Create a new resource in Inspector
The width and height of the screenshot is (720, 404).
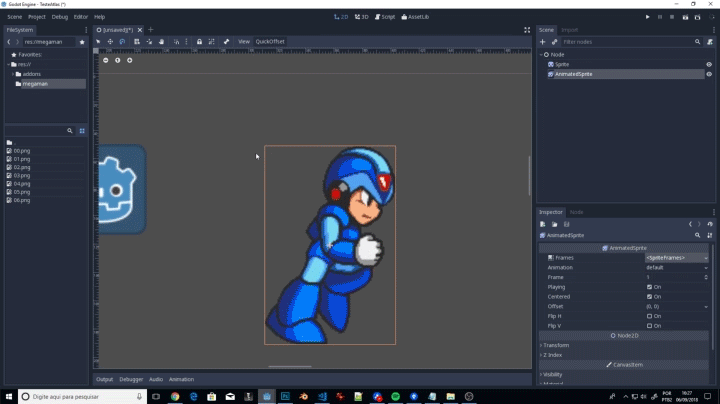pyautogui.click(x=543, y=224)
